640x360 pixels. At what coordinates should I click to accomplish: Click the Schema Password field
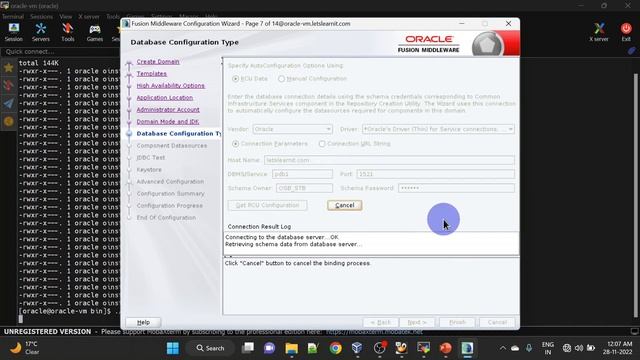click(456, 188)
